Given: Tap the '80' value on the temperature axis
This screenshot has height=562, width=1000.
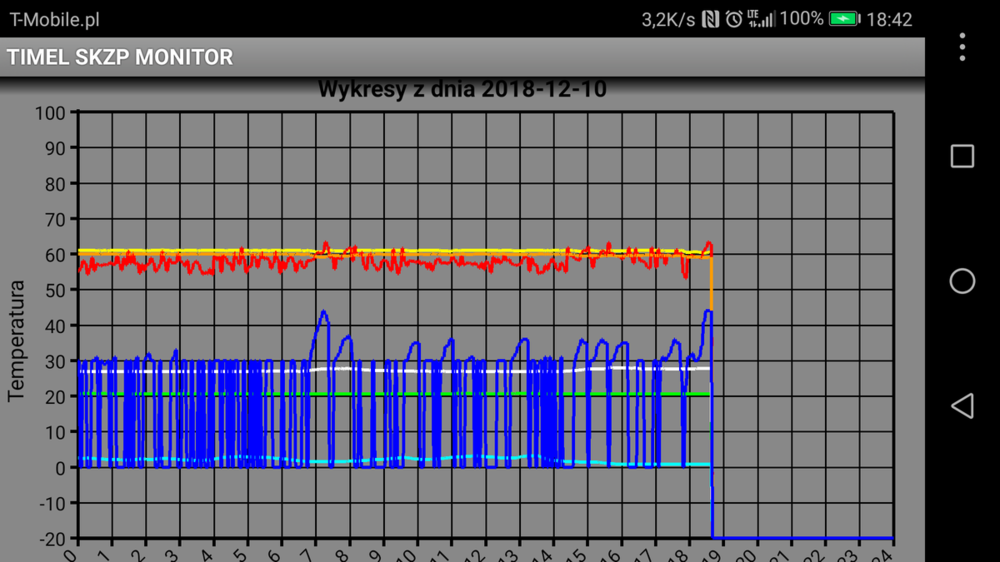Looking at the screenshot, I should point(55,184).
